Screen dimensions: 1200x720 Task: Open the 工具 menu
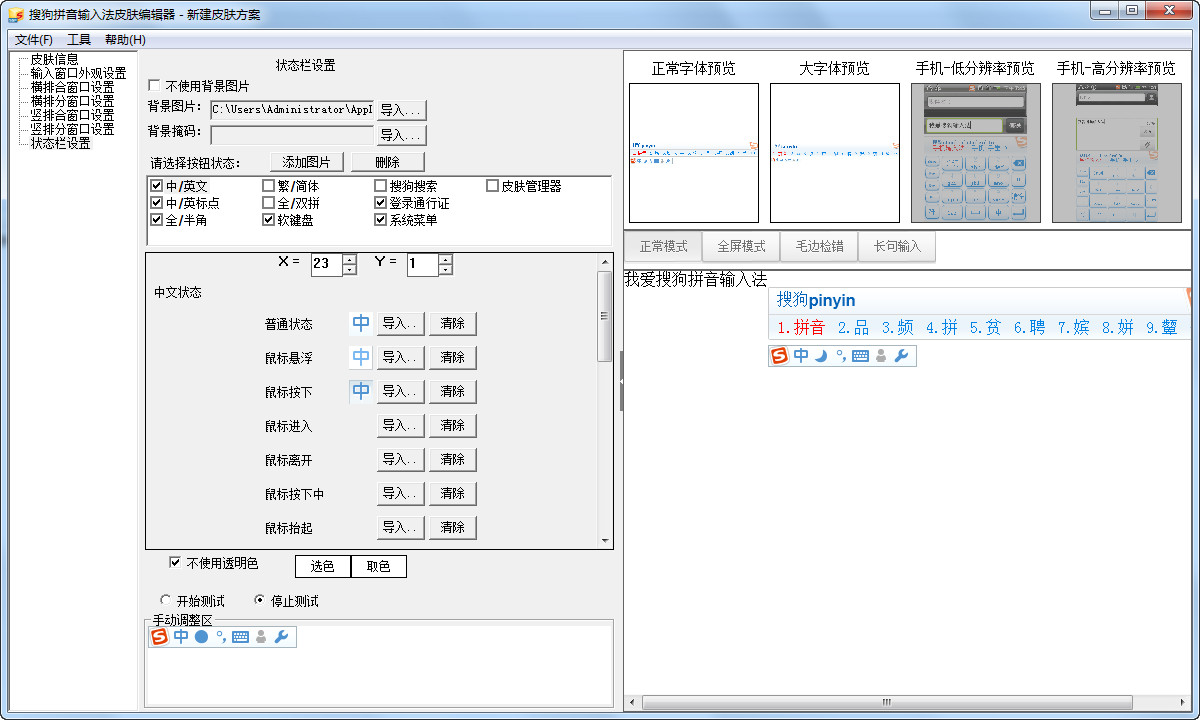79,40
